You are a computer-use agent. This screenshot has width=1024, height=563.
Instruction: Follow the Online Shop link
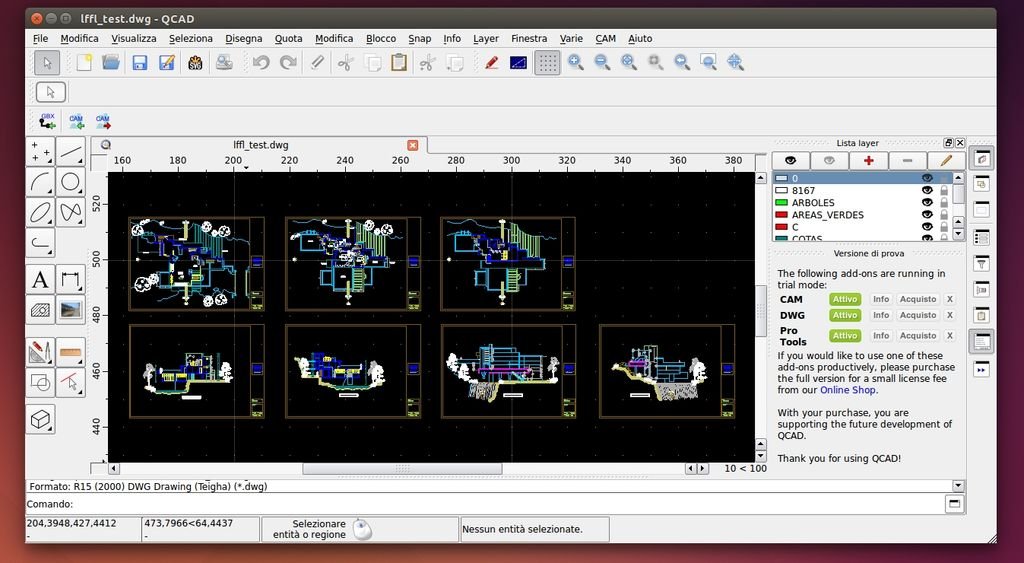848,390
